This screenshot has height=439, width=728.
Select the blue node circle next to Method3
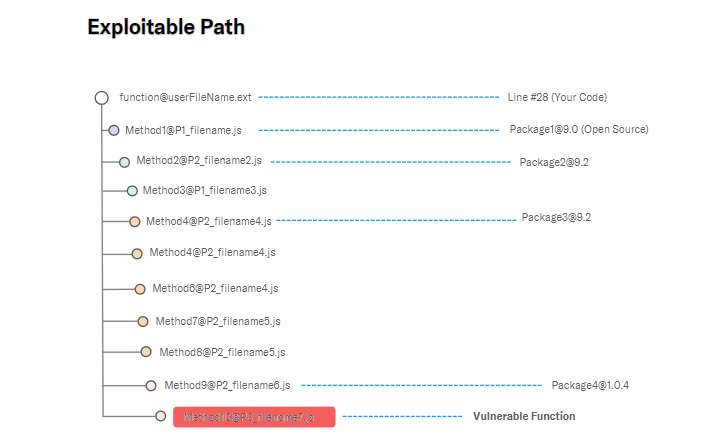point(132,191)
